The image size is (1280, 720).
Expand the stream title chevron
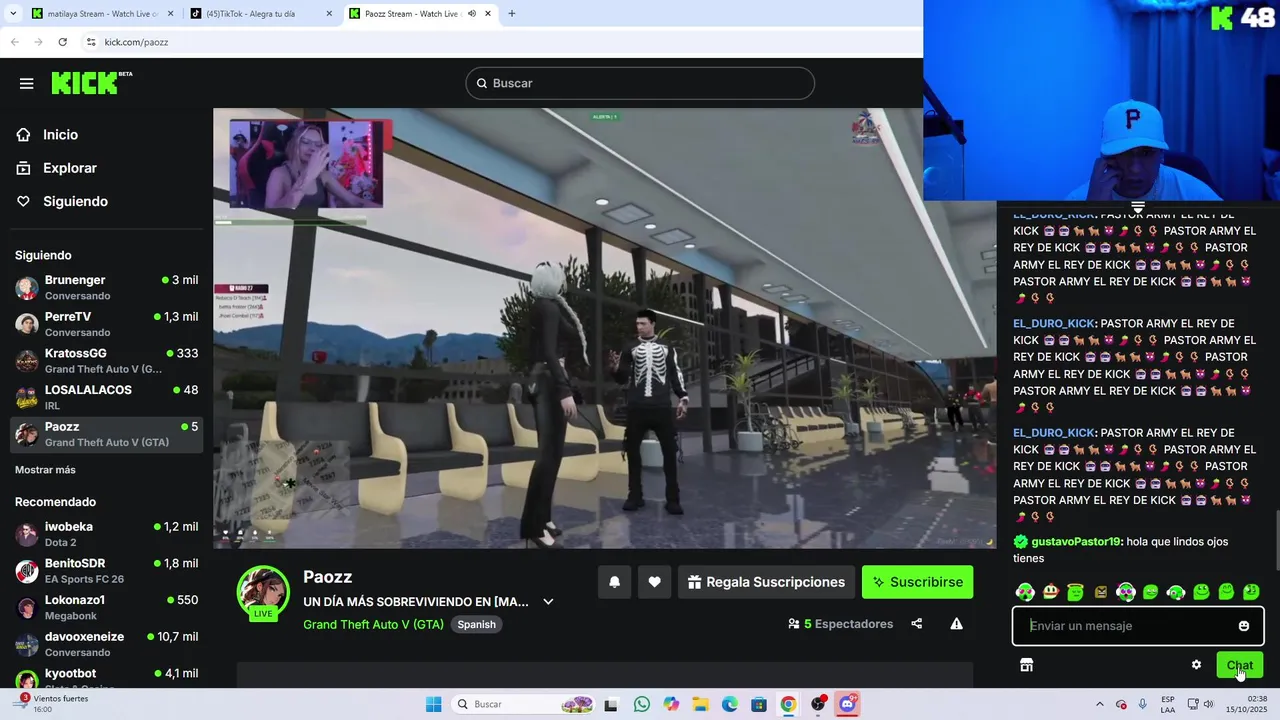tap(548, 602)
